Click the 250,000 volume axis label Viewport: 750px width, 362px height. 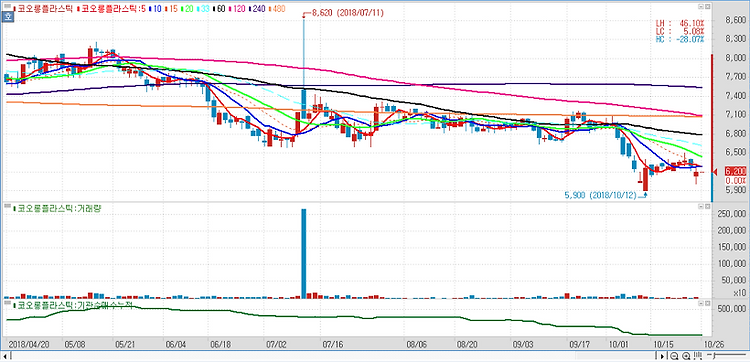point(733,214)
